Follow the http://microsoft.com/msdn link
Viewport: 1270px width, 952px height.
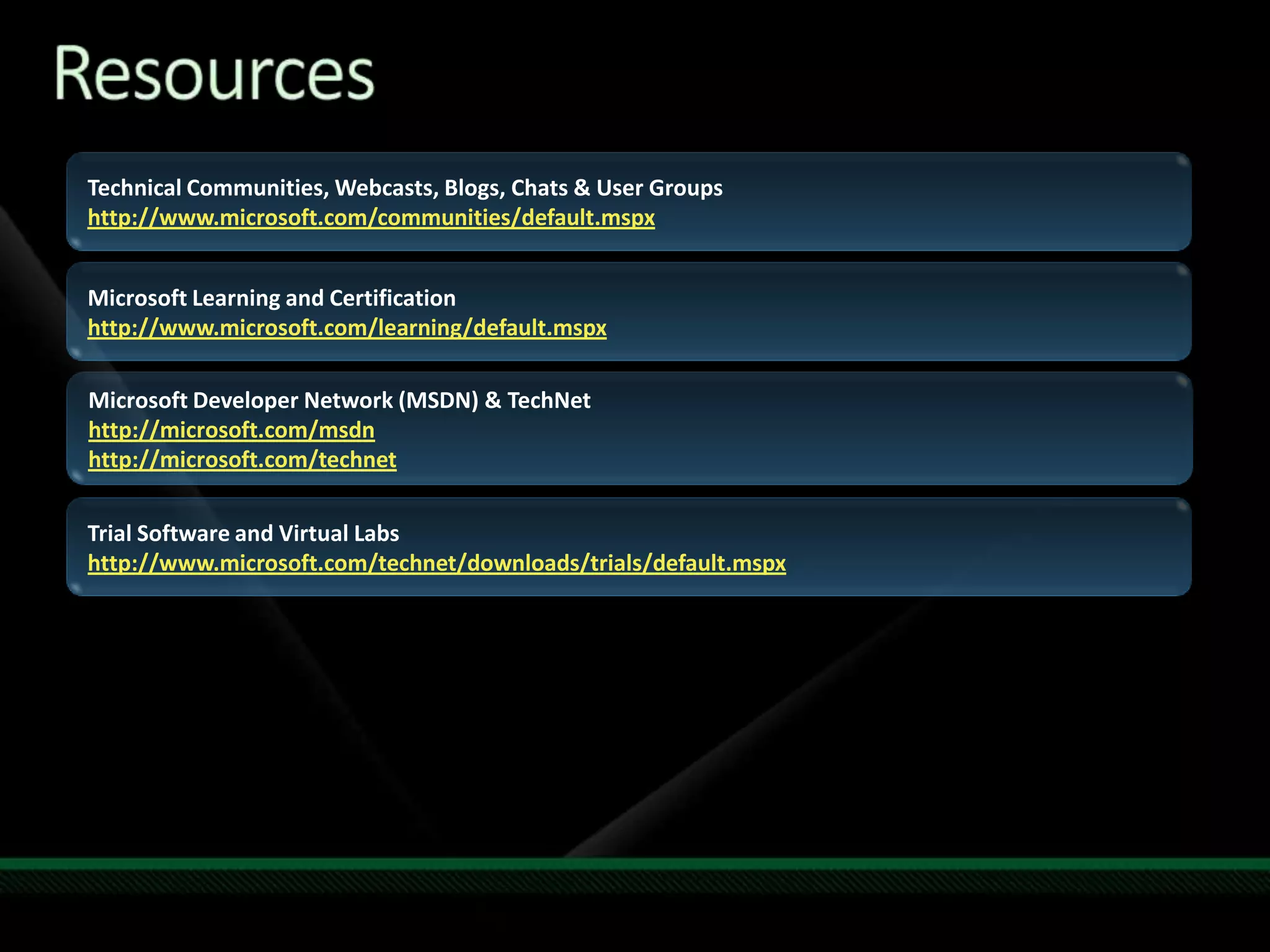point(231,430)
